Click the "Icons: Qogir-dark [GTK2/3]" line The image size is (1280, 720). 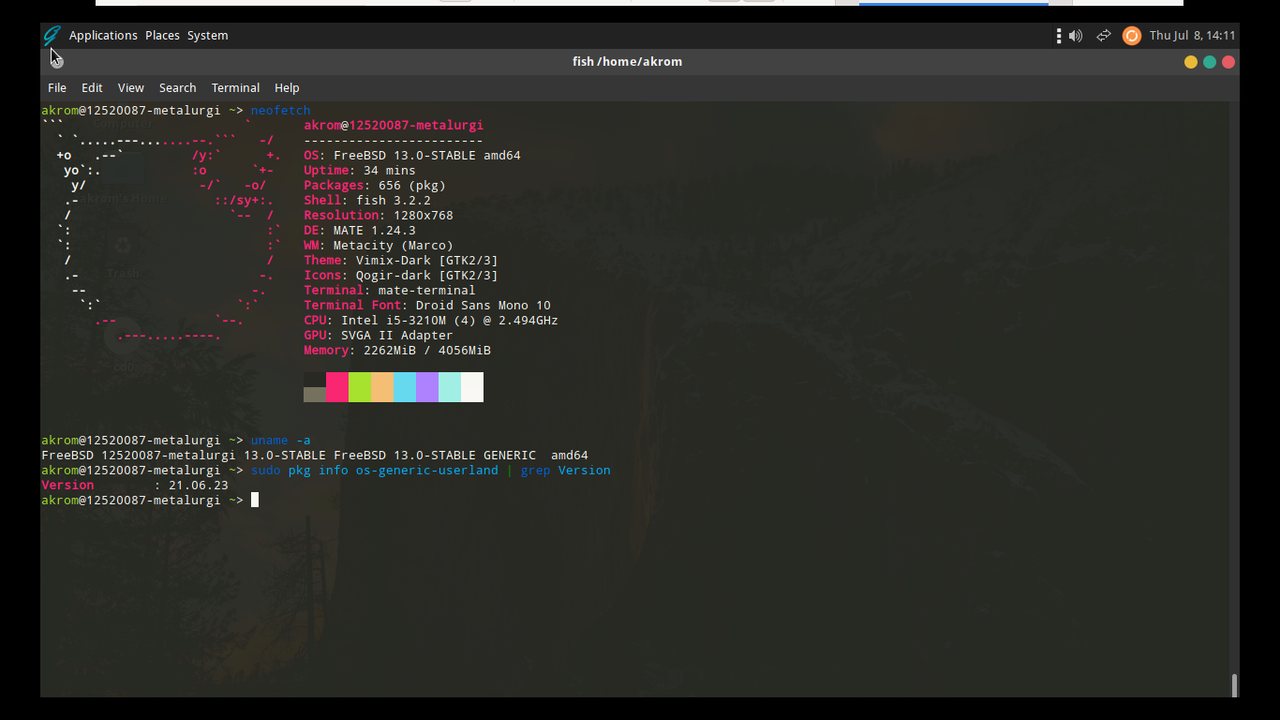401,275
